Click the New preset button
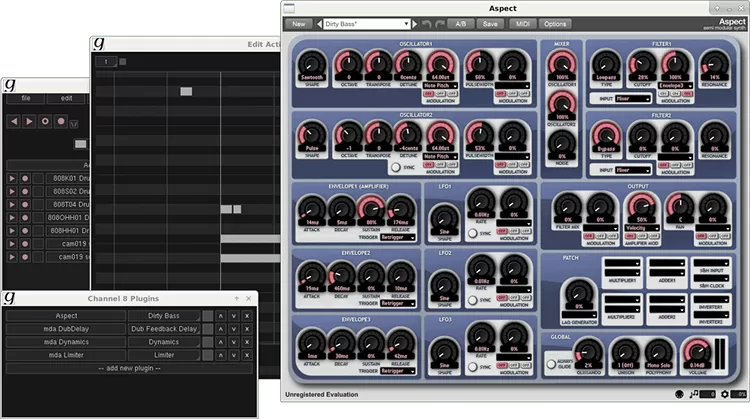This screenshot has width=750, height=419. tap(298, 24)
